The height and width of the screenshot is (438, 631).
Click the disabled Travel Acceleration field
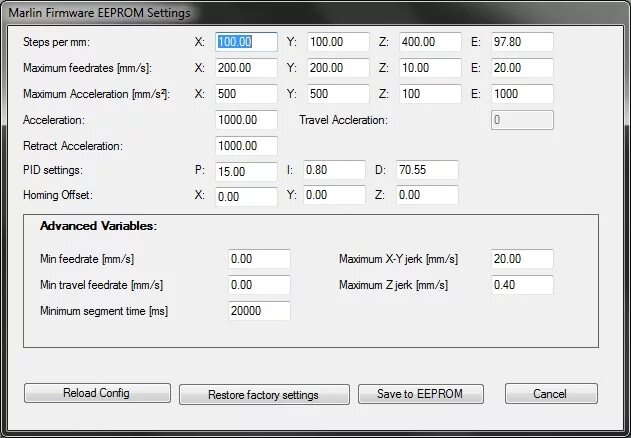click(x=522, y=120)
